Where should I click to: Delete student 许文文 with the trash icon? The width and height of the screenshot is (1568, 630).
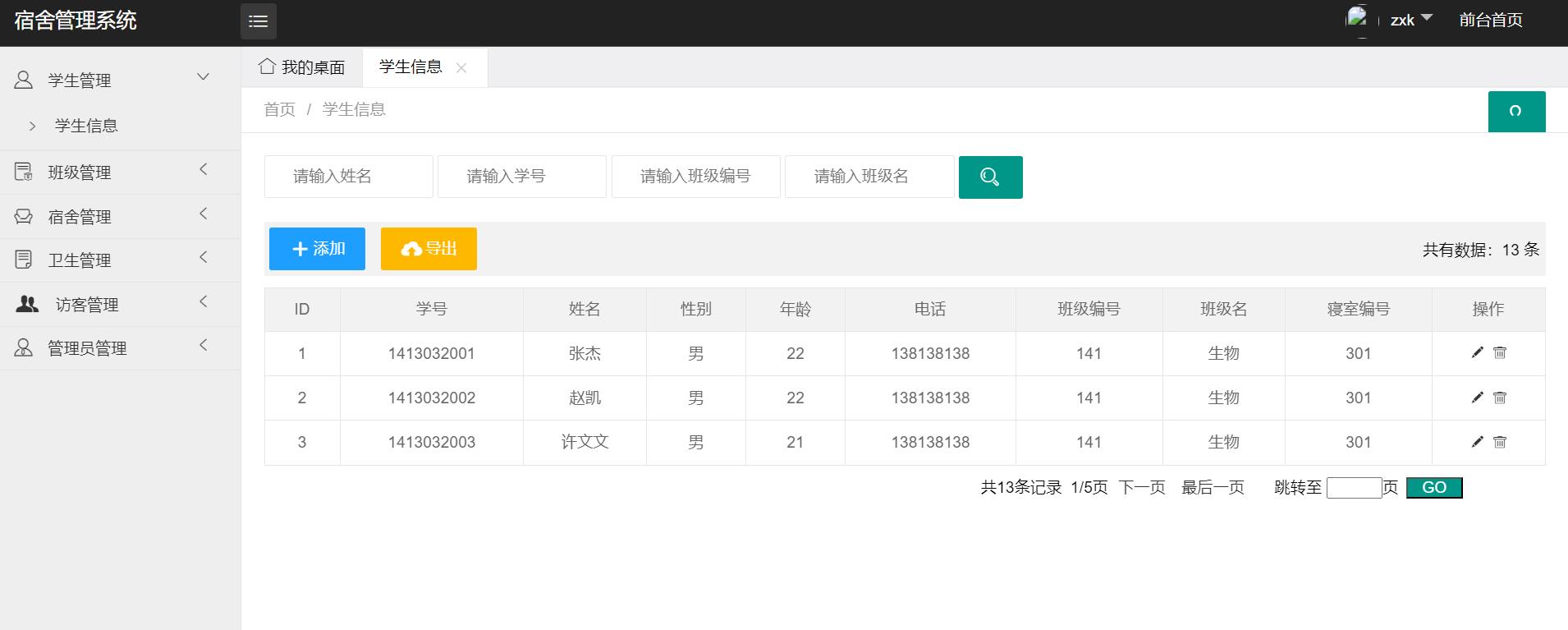1500,442
